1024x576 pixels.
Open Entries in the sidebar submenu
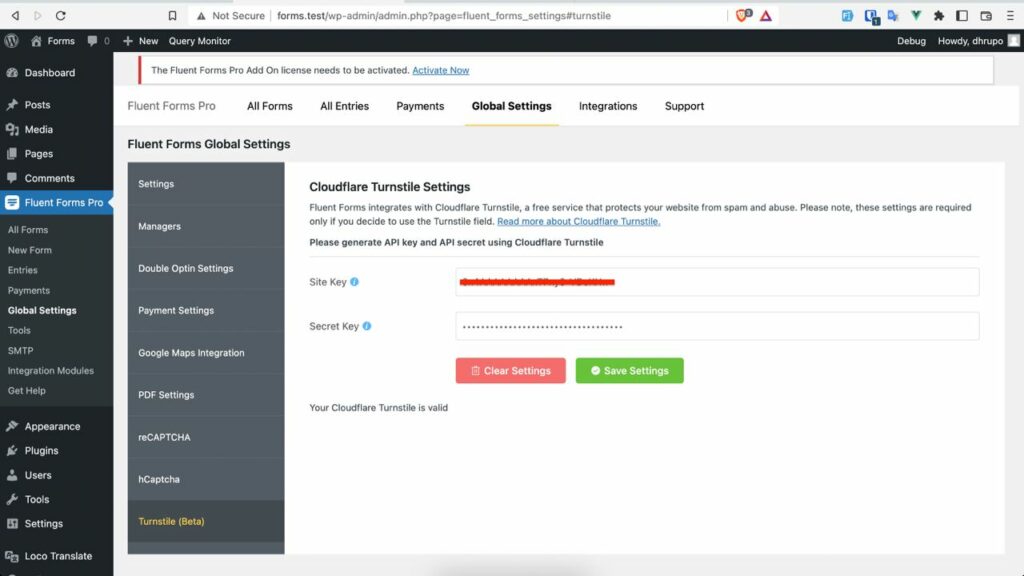pyautogui.click(x=23, y=270)
